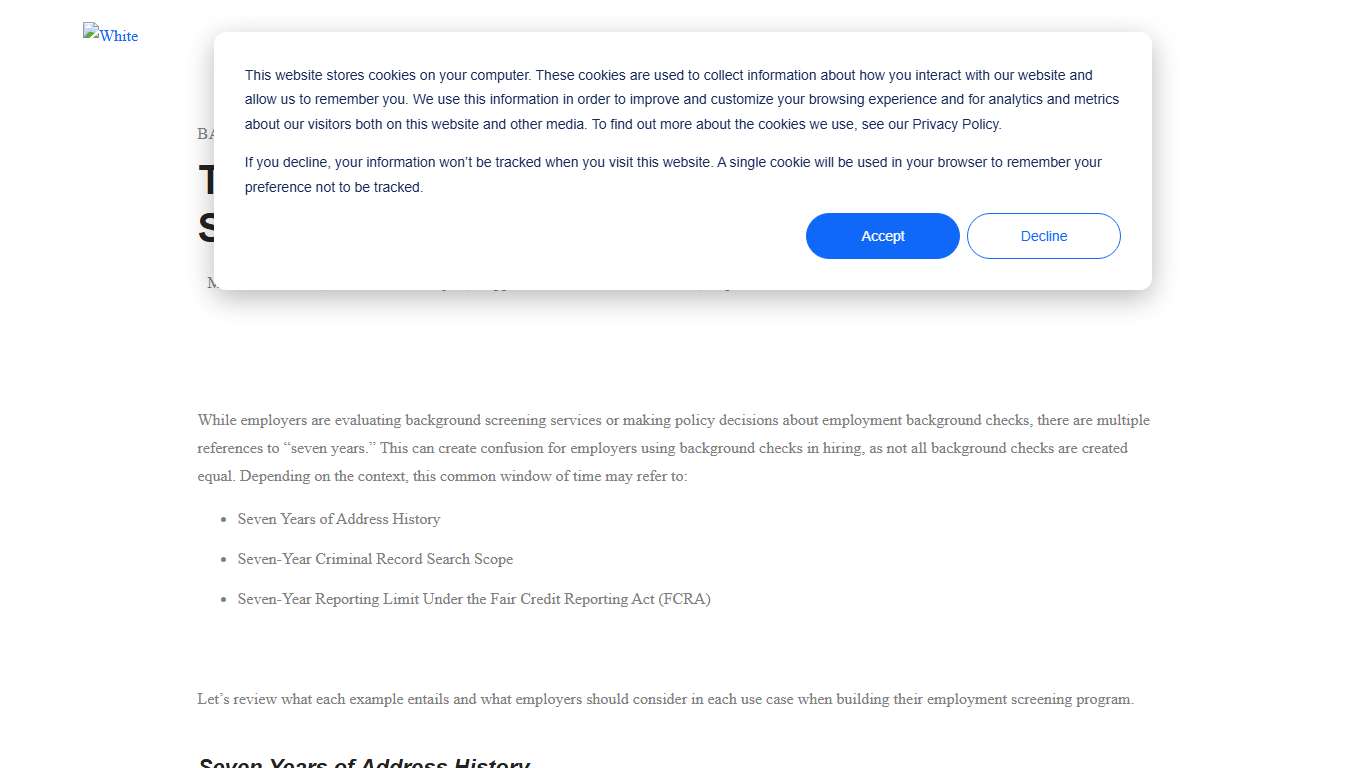Viewport: 1366px width, 768px height.
Task: Decline cookie tracking via Decline button
Action: click(1044, 236)
